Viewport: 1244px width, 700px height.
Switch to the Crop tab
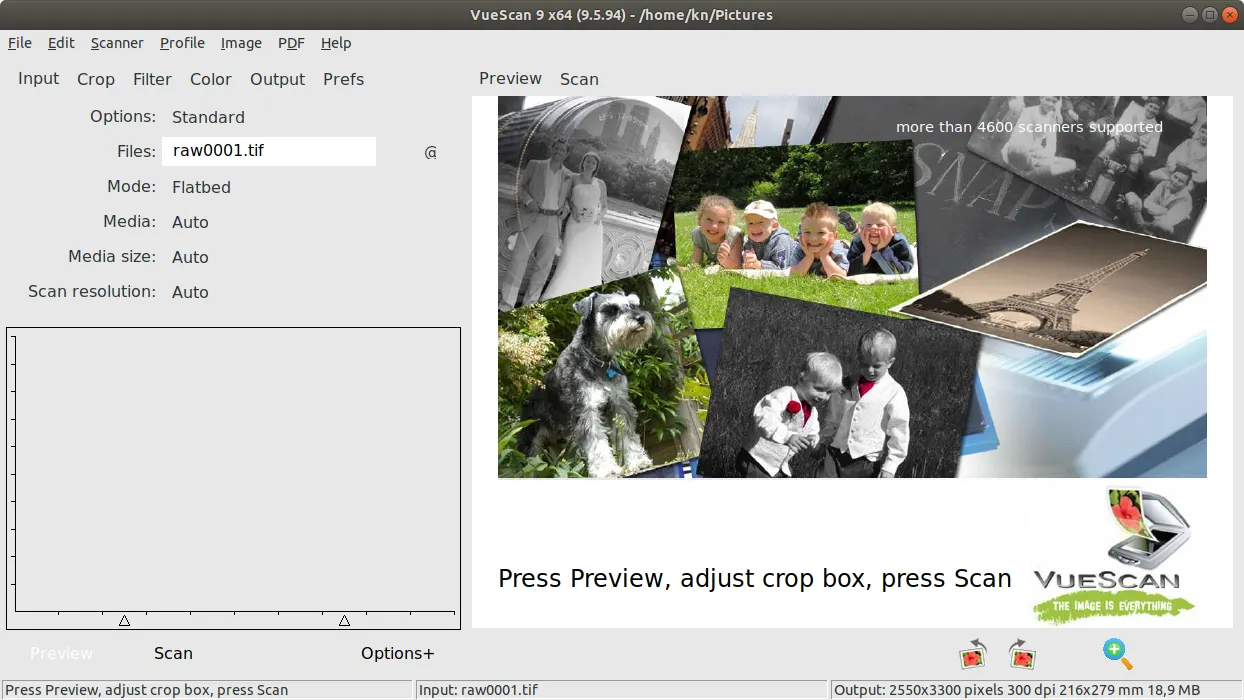[96, 79]
